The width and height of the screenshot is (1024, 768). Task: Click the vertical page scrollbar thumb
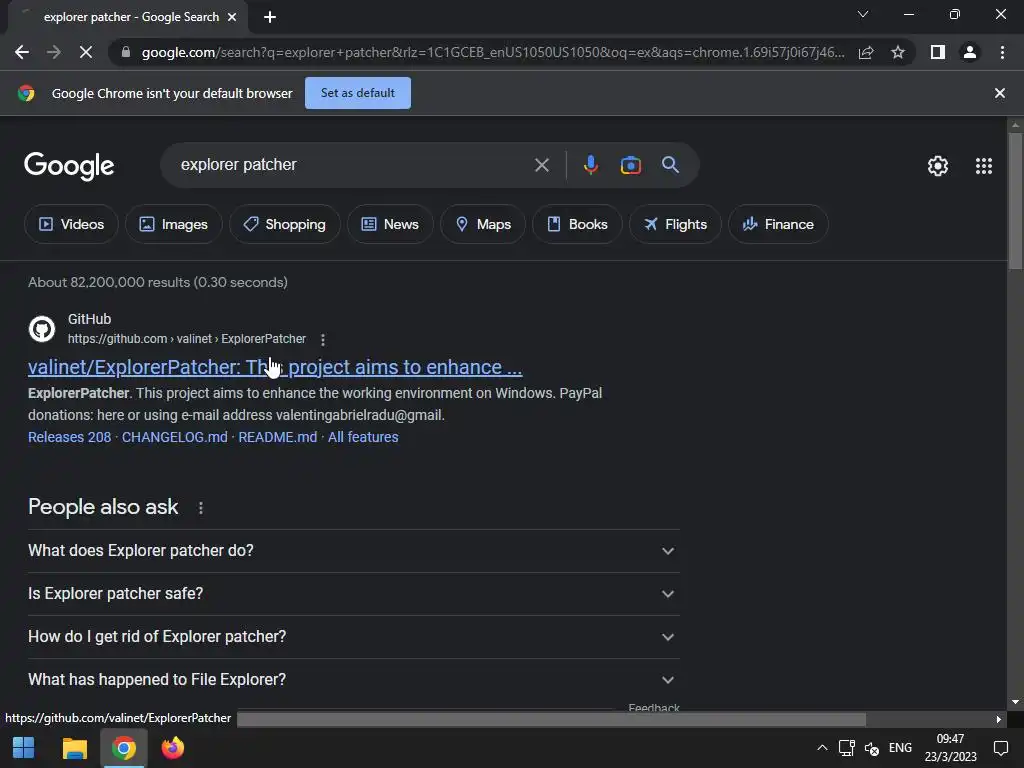coord(1015,201)
